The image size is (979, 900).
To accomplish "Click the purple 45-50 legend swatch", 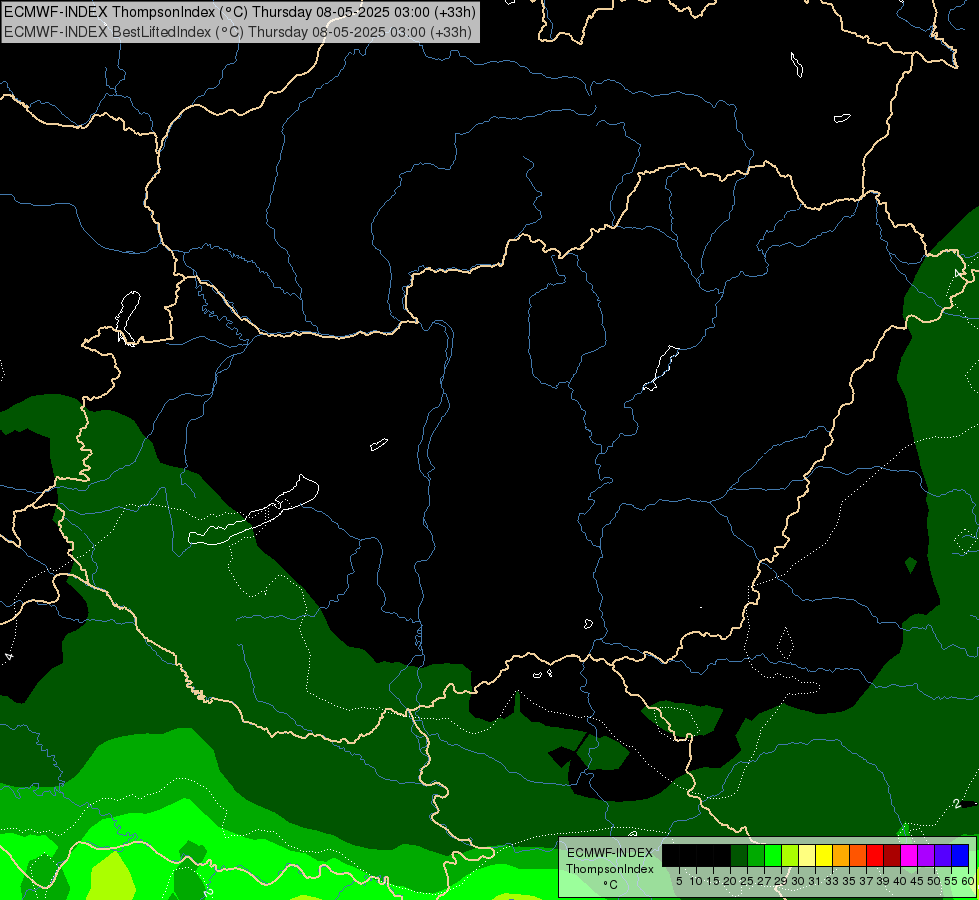I will coord(926,855).
